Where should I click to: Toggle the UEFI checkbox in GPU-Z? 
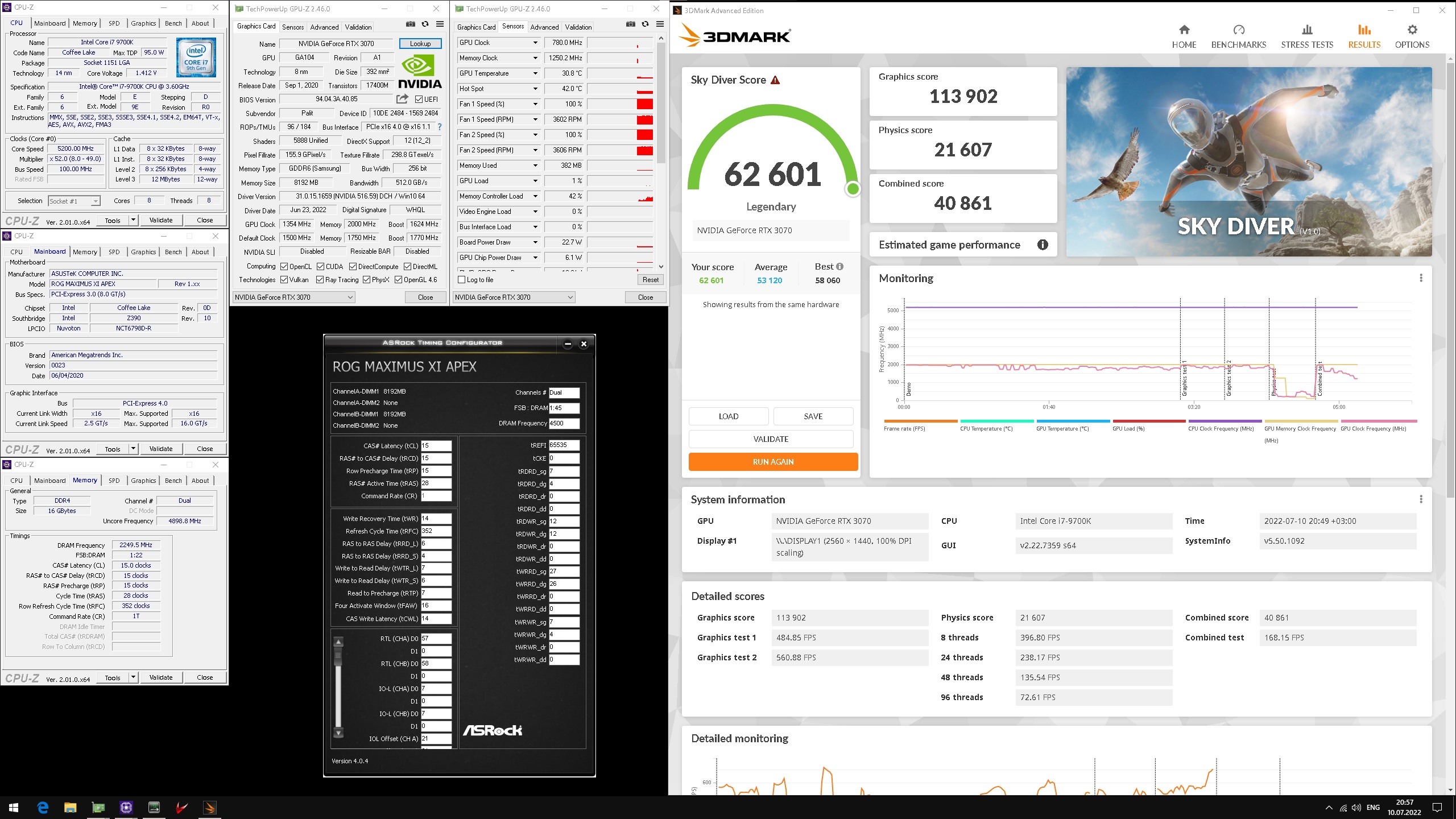click(x=419, y=100)
